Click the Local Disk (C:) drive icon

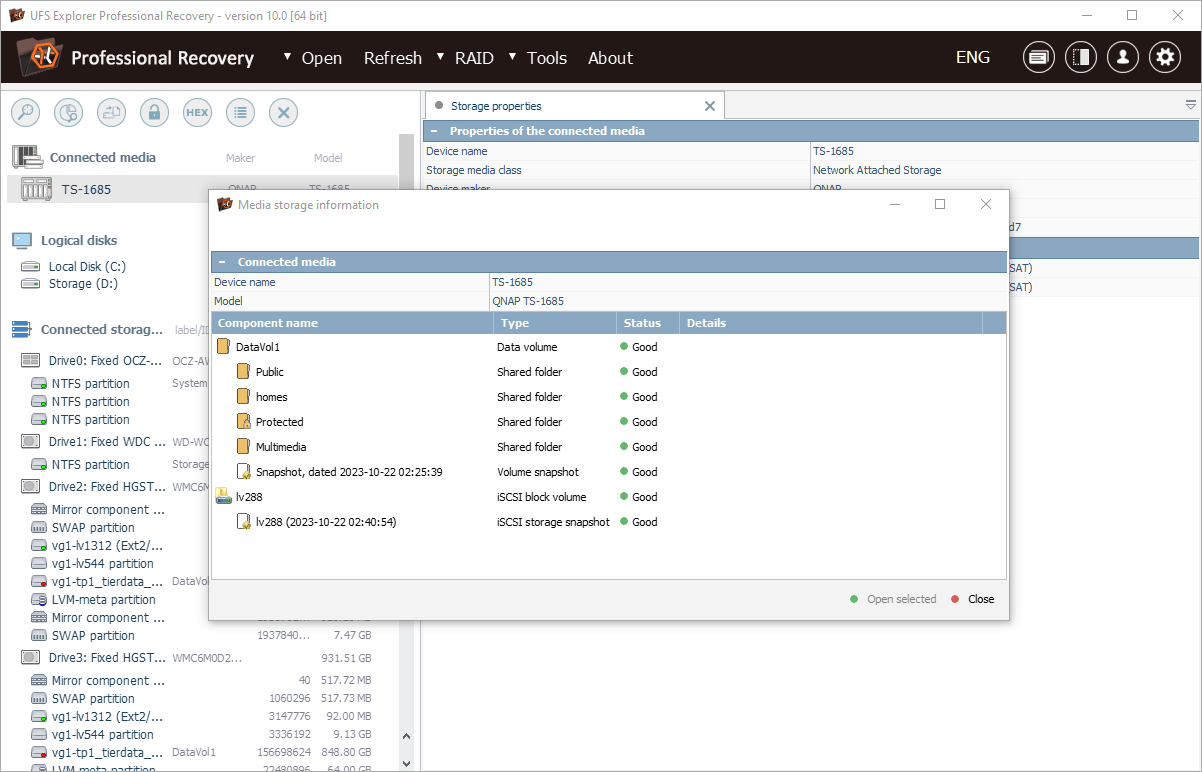[x=30, y=267]
